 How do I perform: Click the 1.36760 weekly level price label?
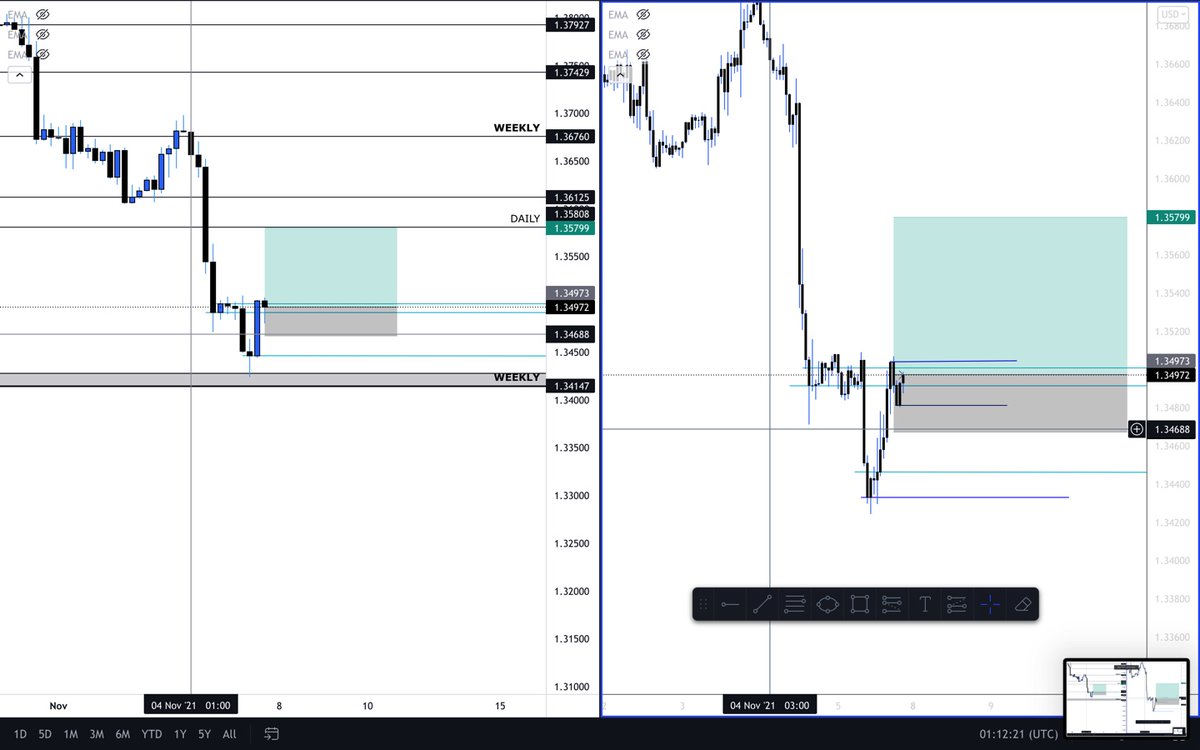(570, 136)
